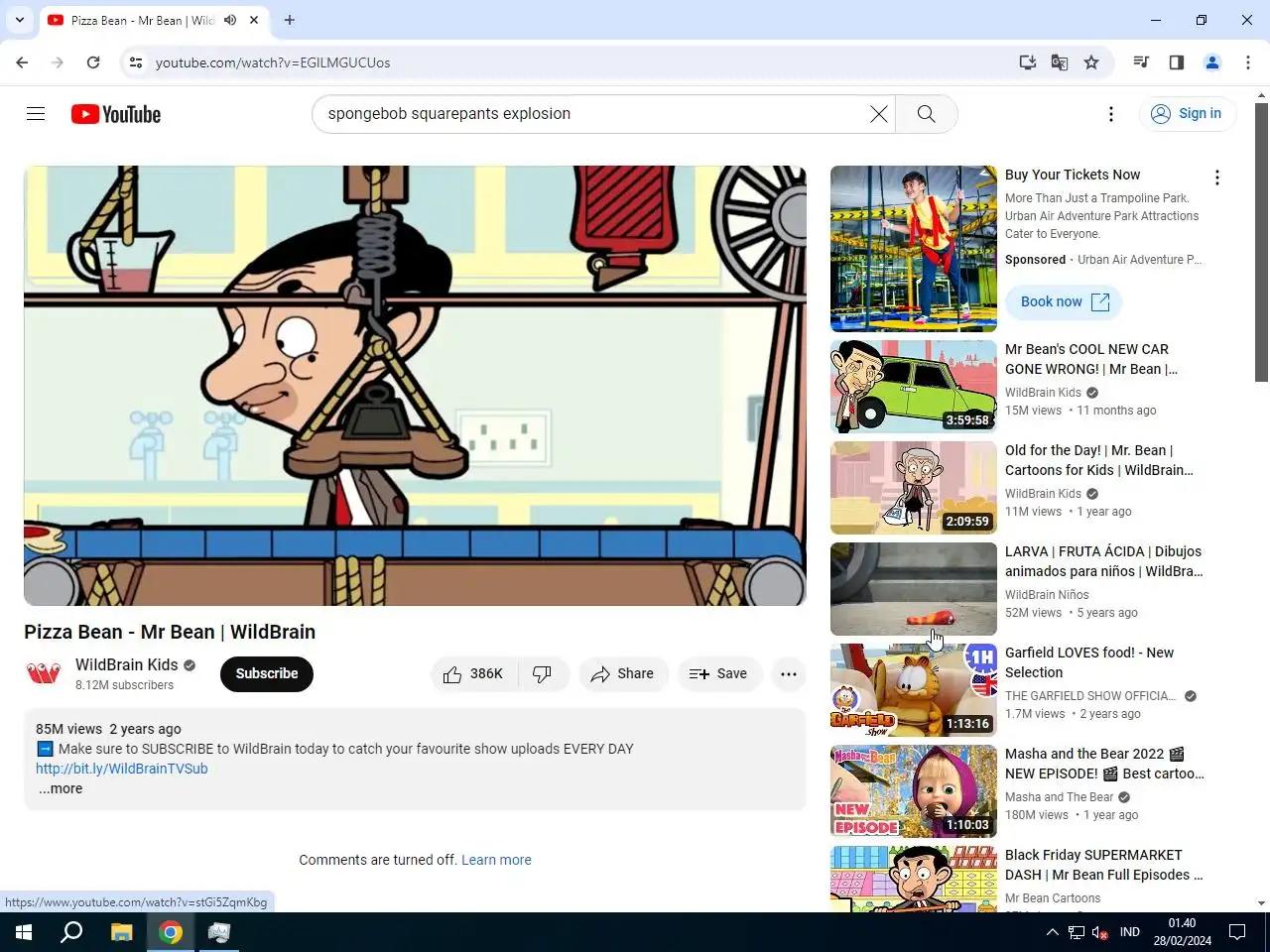This screenshot has height=952, width=1270.
Task: Expand description with ...more
Action: tap(61, 789)
